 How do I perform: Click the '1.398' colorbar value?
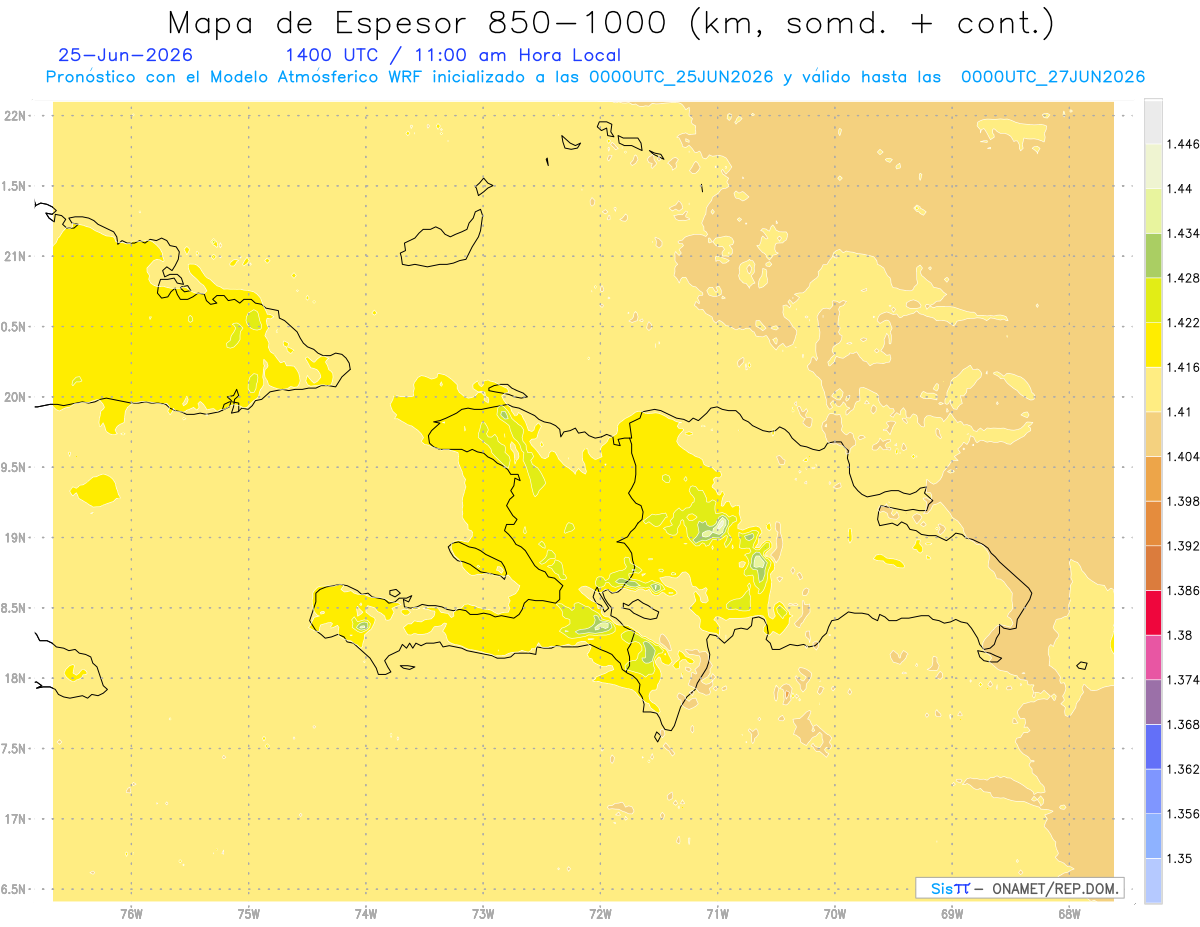tap(1182, 501)
